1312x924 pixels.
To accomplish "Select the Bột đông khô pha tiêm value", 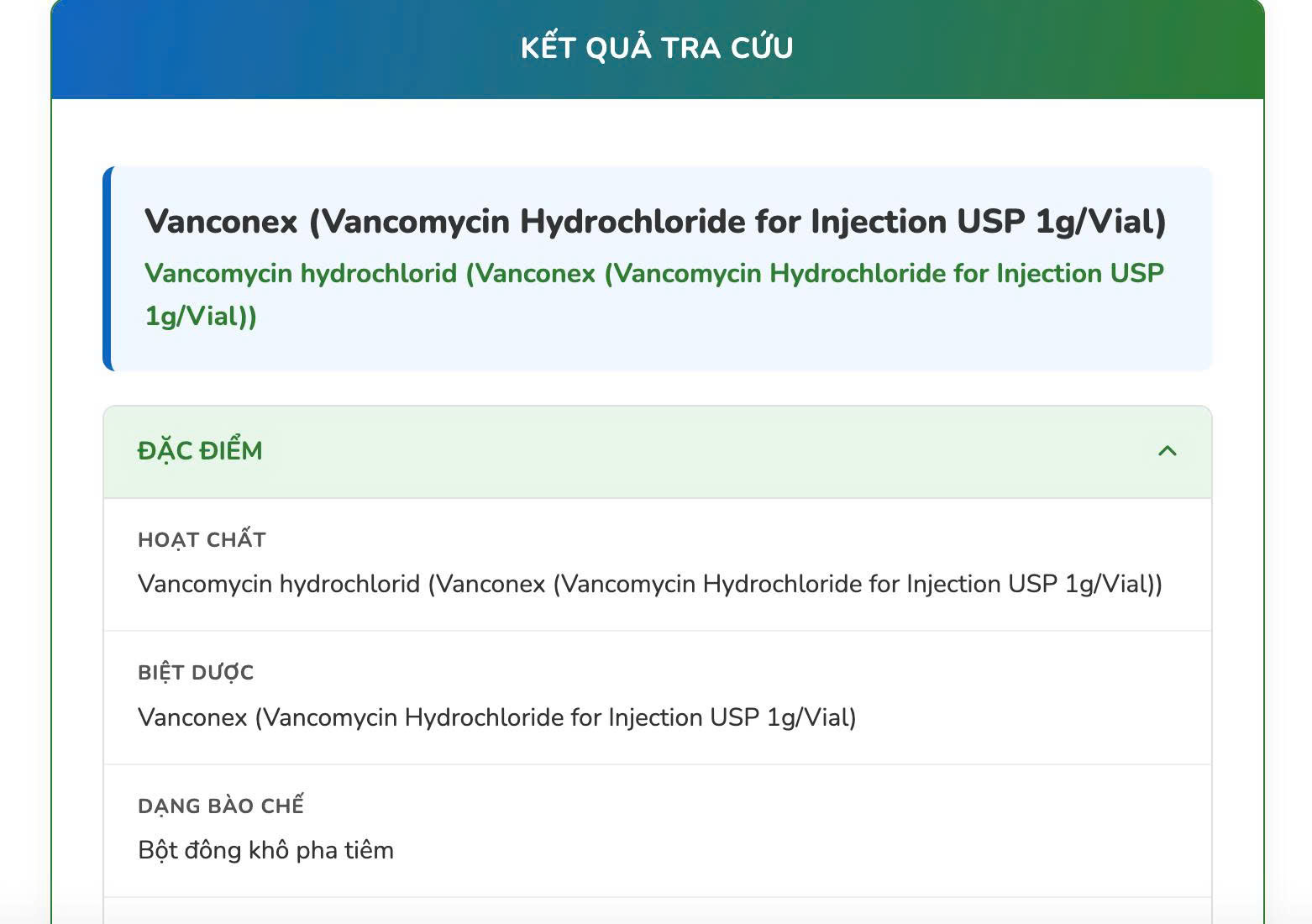I will (x=265, y=850).
